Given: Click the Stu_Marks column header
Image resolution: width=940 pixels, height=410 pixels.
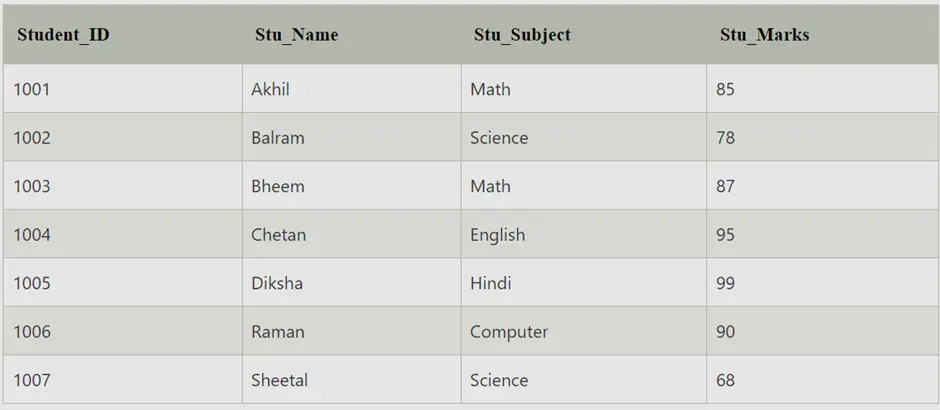Looking at the screenshot, I should coord(822,35).
